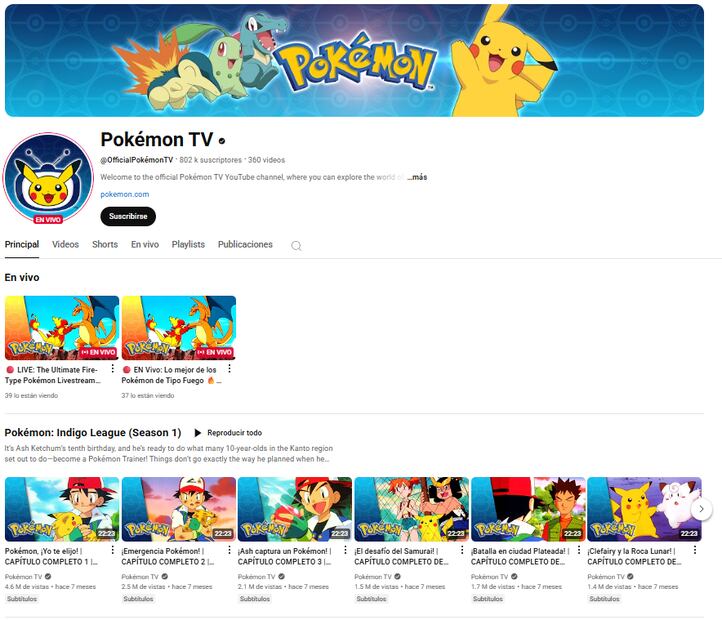Expand channel description with ...más
The height and width of the screenshot is (620, 722).
(417, 177)
